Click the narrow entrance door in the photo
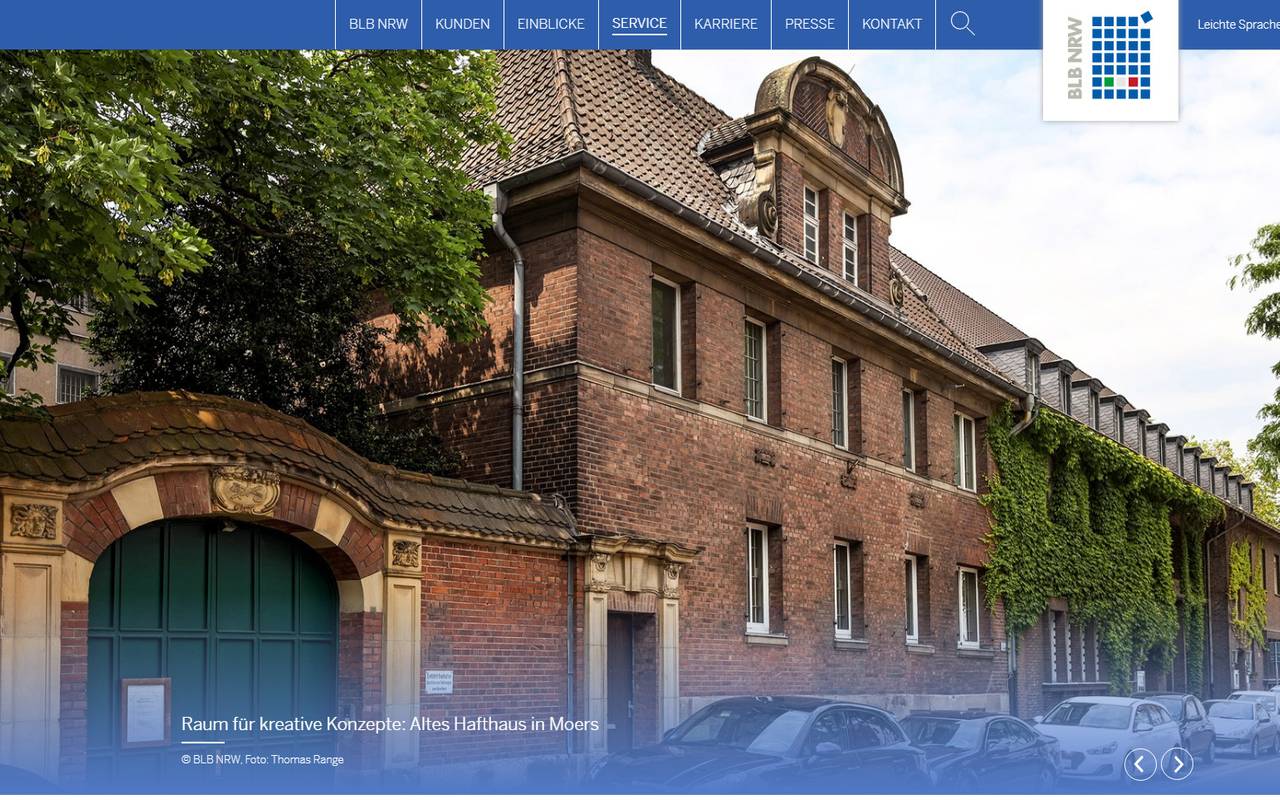This screenshot has height=800, width=1280. 620,680
